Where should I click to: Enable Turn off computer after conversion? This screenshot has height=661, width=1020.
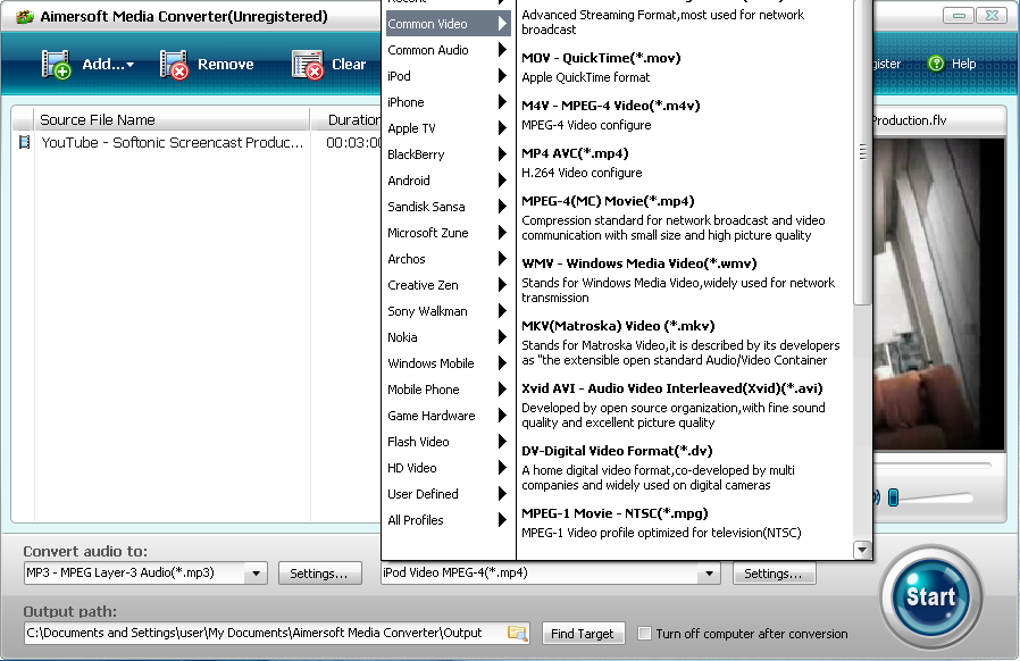(644, 633)
